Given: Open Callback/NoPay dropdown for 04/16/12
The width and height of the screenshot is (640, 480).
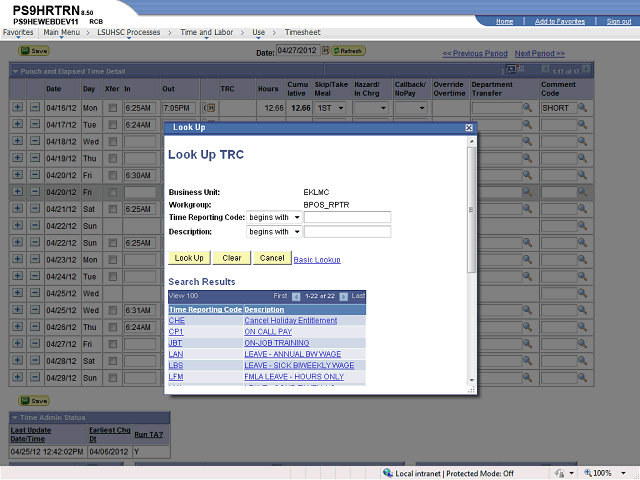Looking at the screenshot, I should pyautogui.click(x=411, y=108).
